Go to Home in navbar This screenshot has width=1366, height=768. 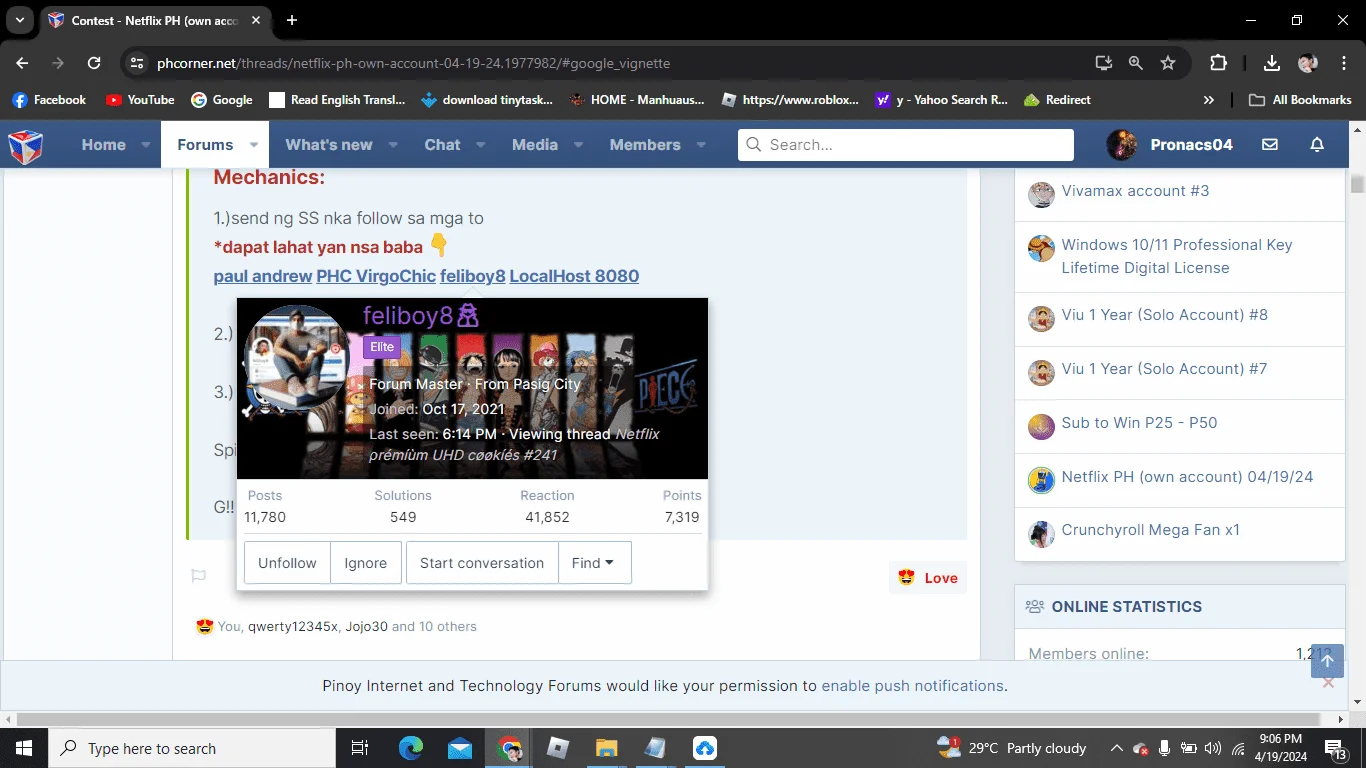point(104,145)
